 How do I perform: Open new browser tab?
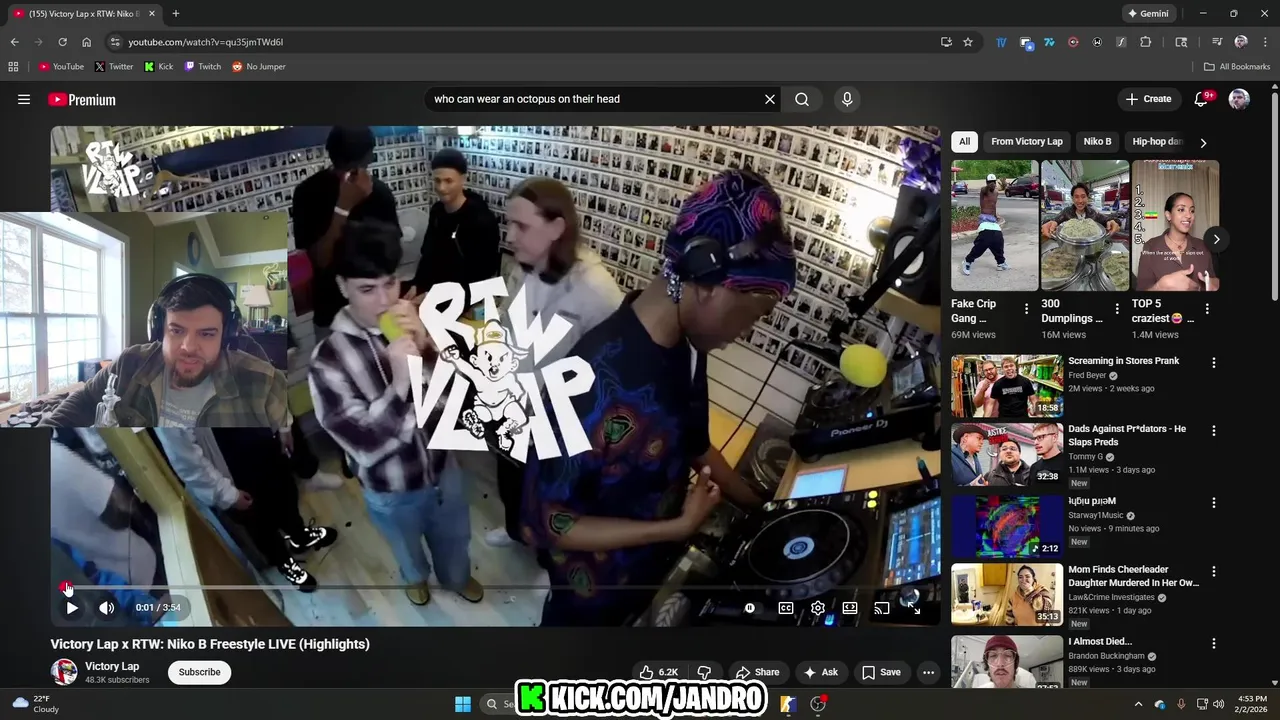(x=176, y=14)
